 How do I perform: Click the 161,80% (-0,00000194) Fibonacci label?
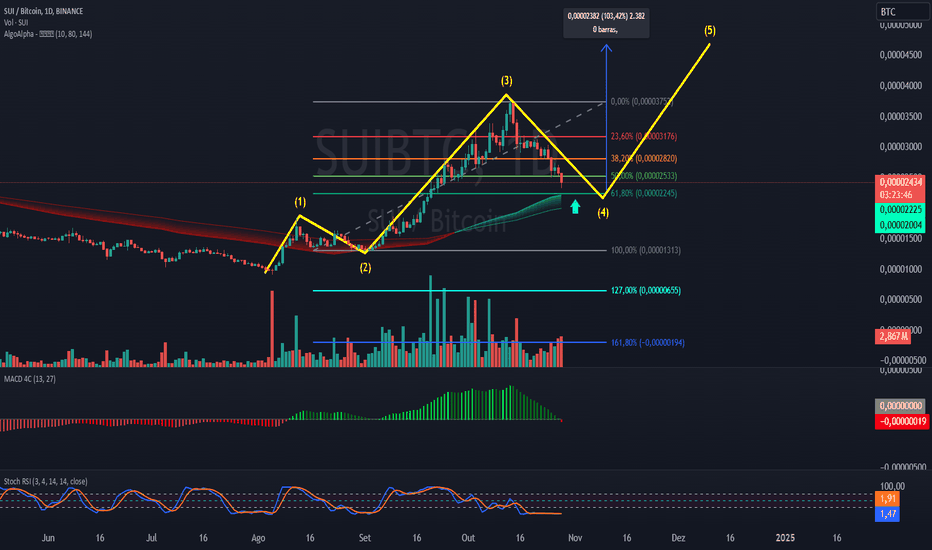[647, 342]
